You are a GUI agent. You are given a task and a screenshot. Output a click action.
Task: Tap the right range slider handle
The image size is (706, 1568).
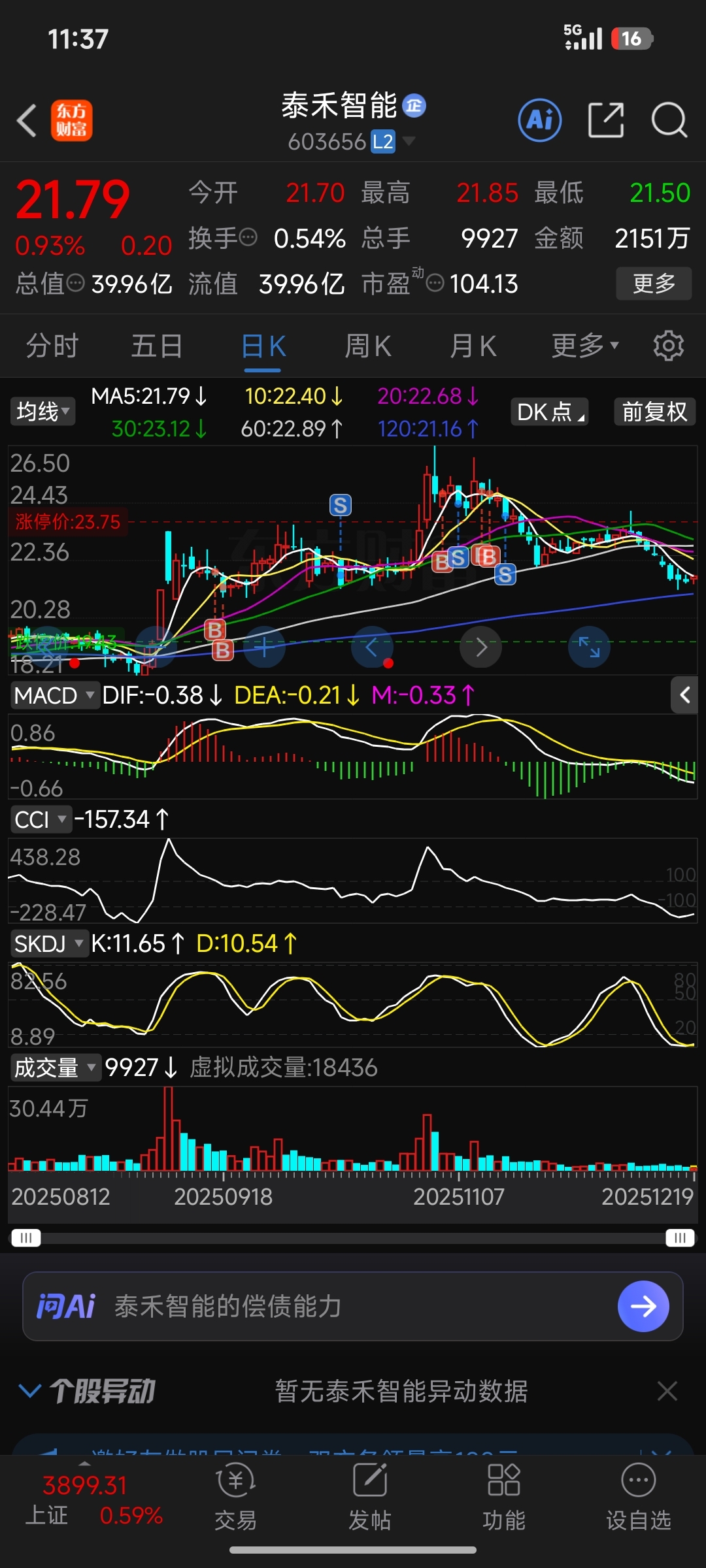coord(680,1237)
